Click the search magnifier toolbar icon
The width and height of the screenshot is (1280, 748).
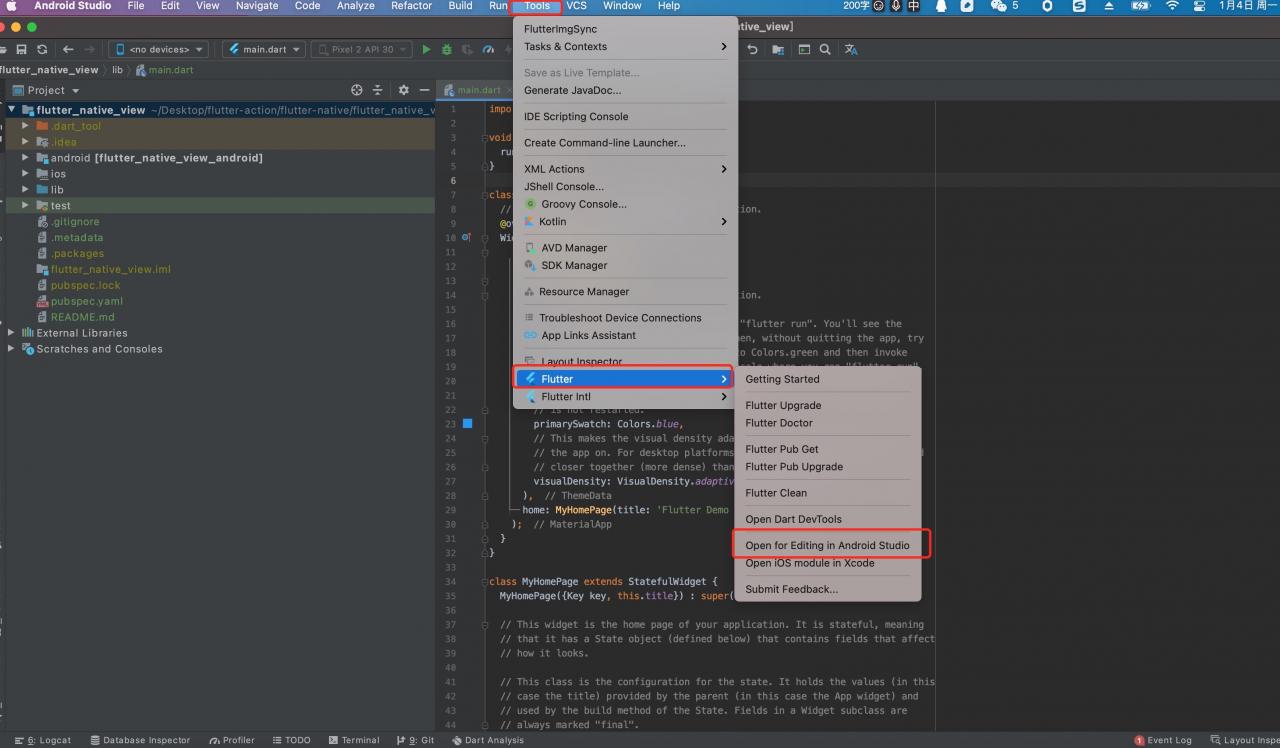[825, 49]
